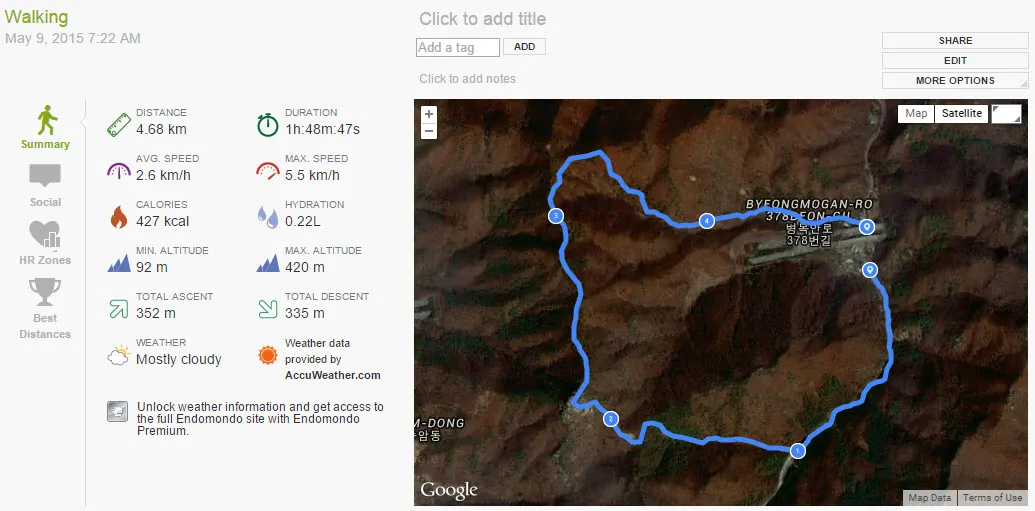Click the ADD tag button
1035x511 pixels.
(x=524, y=47)
